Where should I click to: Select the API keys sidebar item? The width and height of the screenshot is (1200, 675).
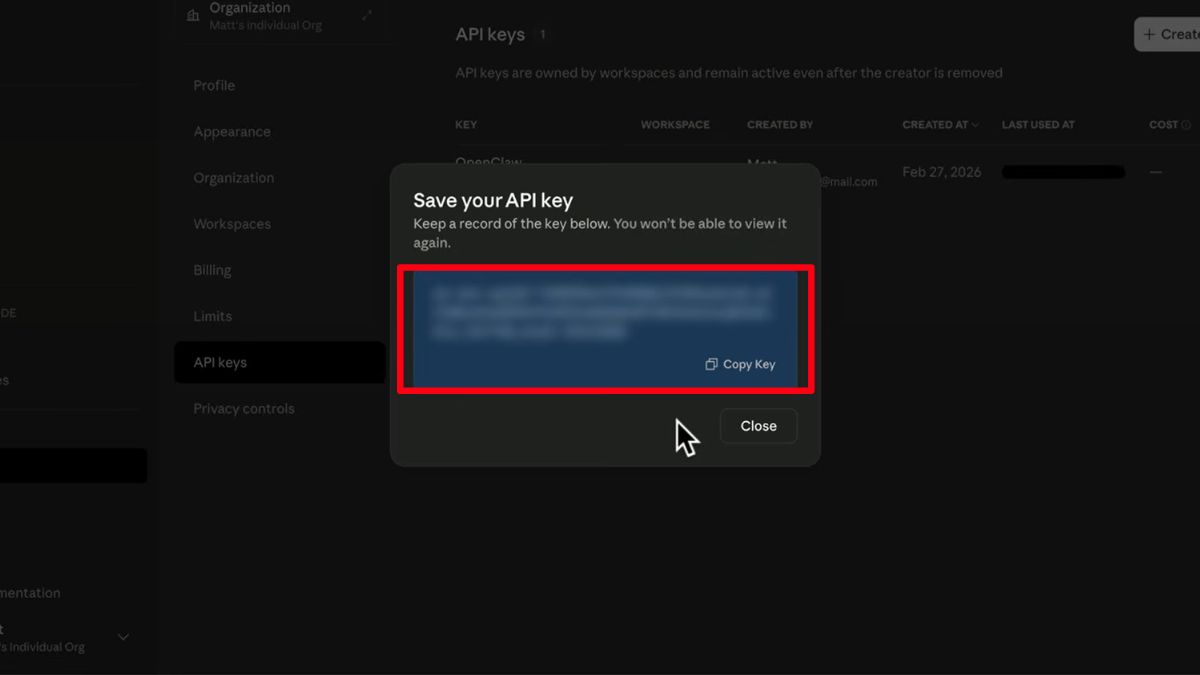point(220,362)
